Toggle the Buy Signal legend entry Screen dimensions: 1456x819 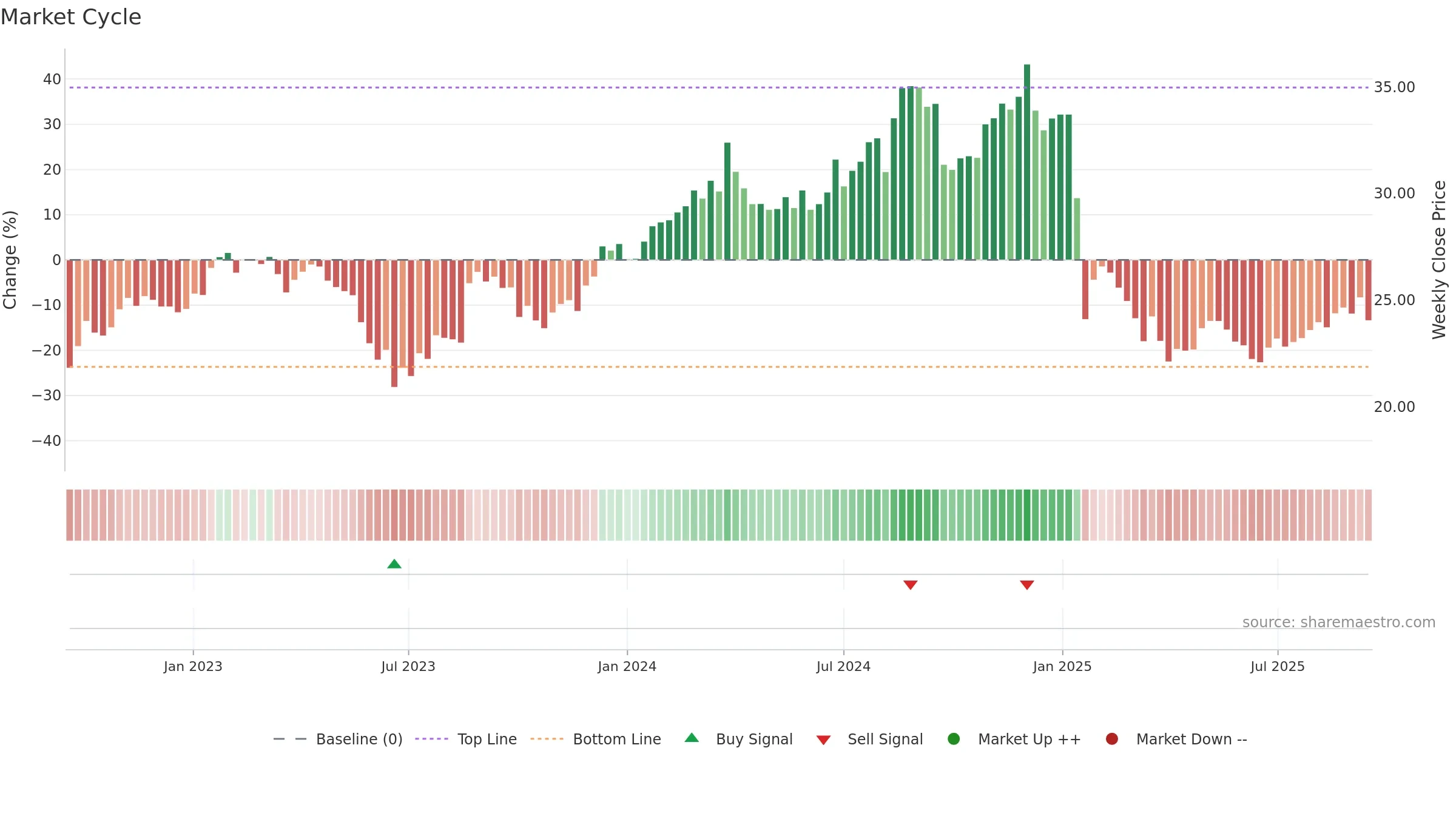click(738, 739)
